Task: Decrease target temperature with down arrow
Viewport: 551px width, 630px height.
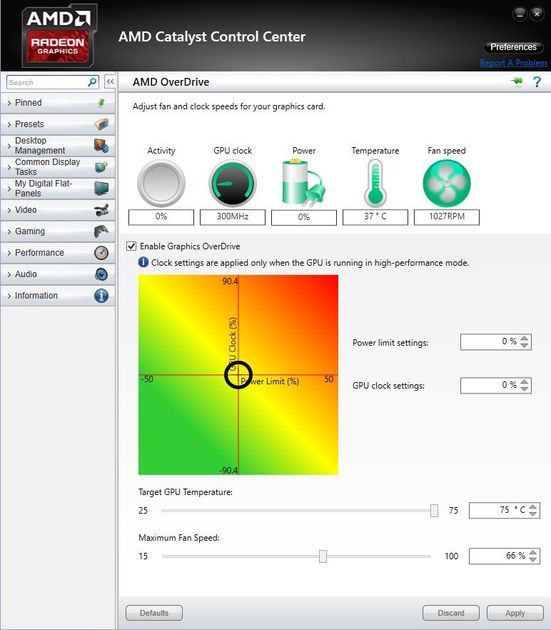Action: [x=533, y=514]
